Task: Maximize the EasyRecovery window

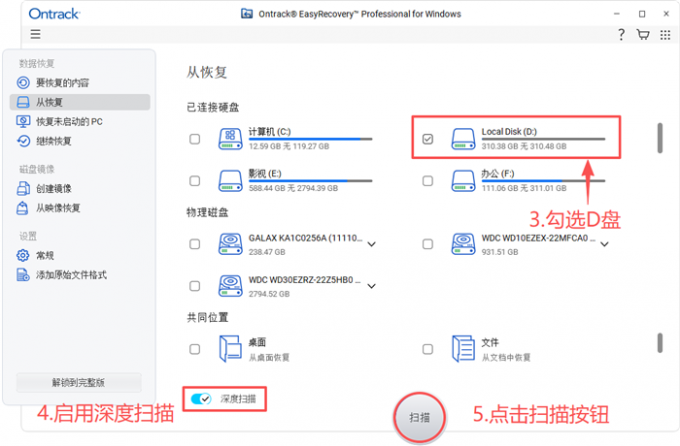Action: tap(642, 14)
